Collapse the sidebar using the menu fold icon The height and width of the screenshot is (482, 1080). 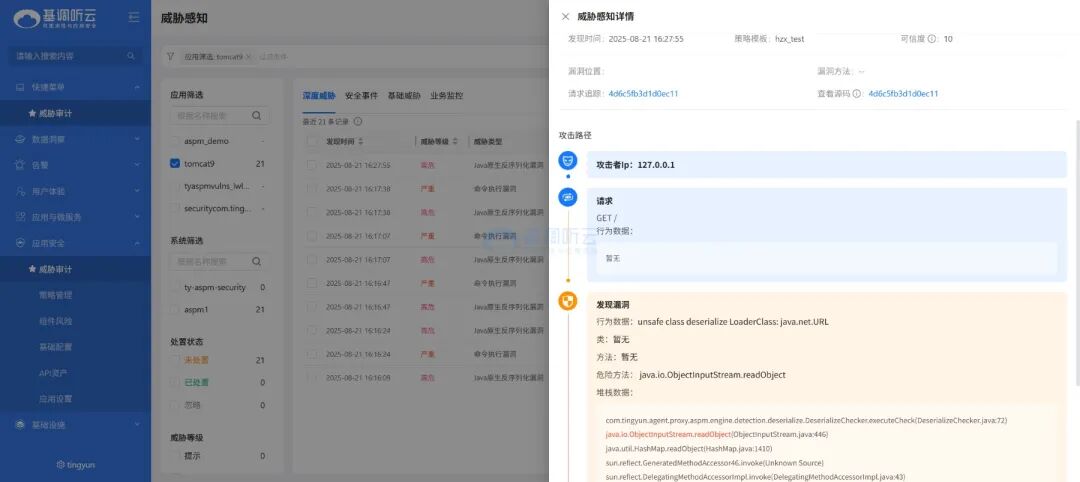click(x=134, y=17)
